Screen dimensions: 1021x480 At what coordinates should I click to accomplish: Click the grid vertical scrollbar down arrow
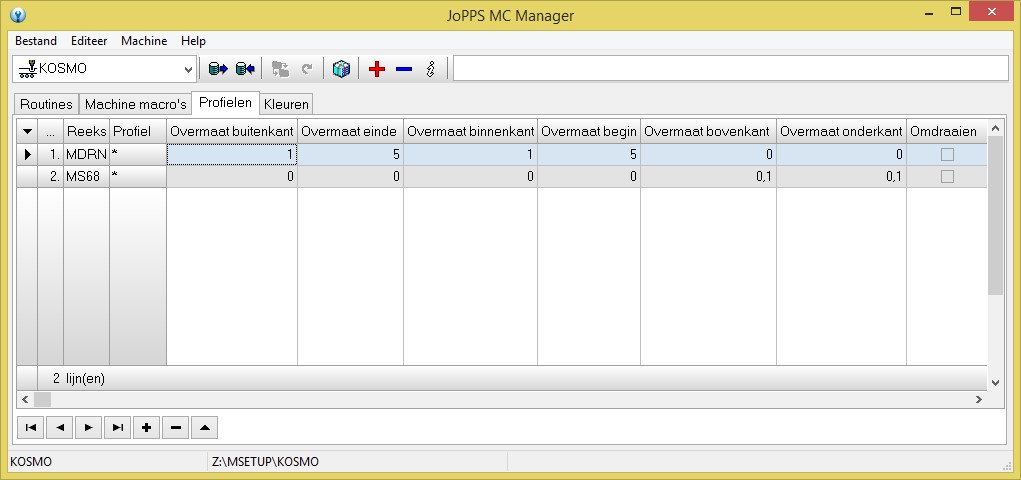point(995,383)
